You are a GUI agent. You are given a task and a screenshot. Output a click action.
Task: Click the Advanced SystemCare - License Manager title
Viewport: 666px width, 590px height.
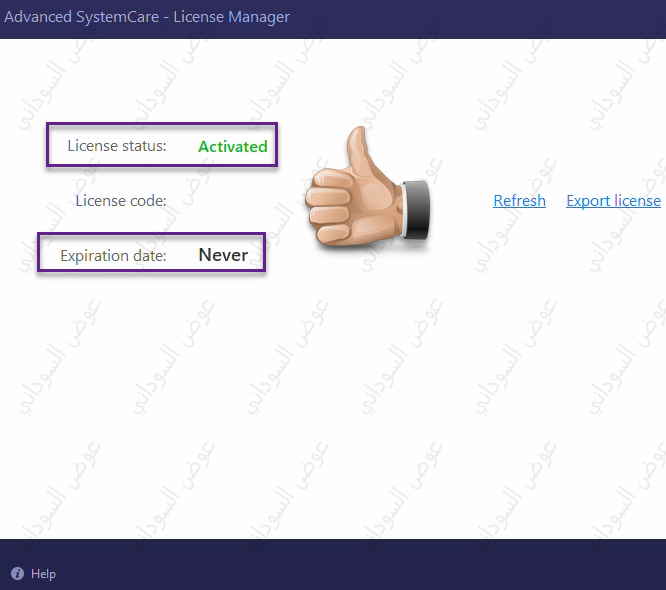click(147, 17)
